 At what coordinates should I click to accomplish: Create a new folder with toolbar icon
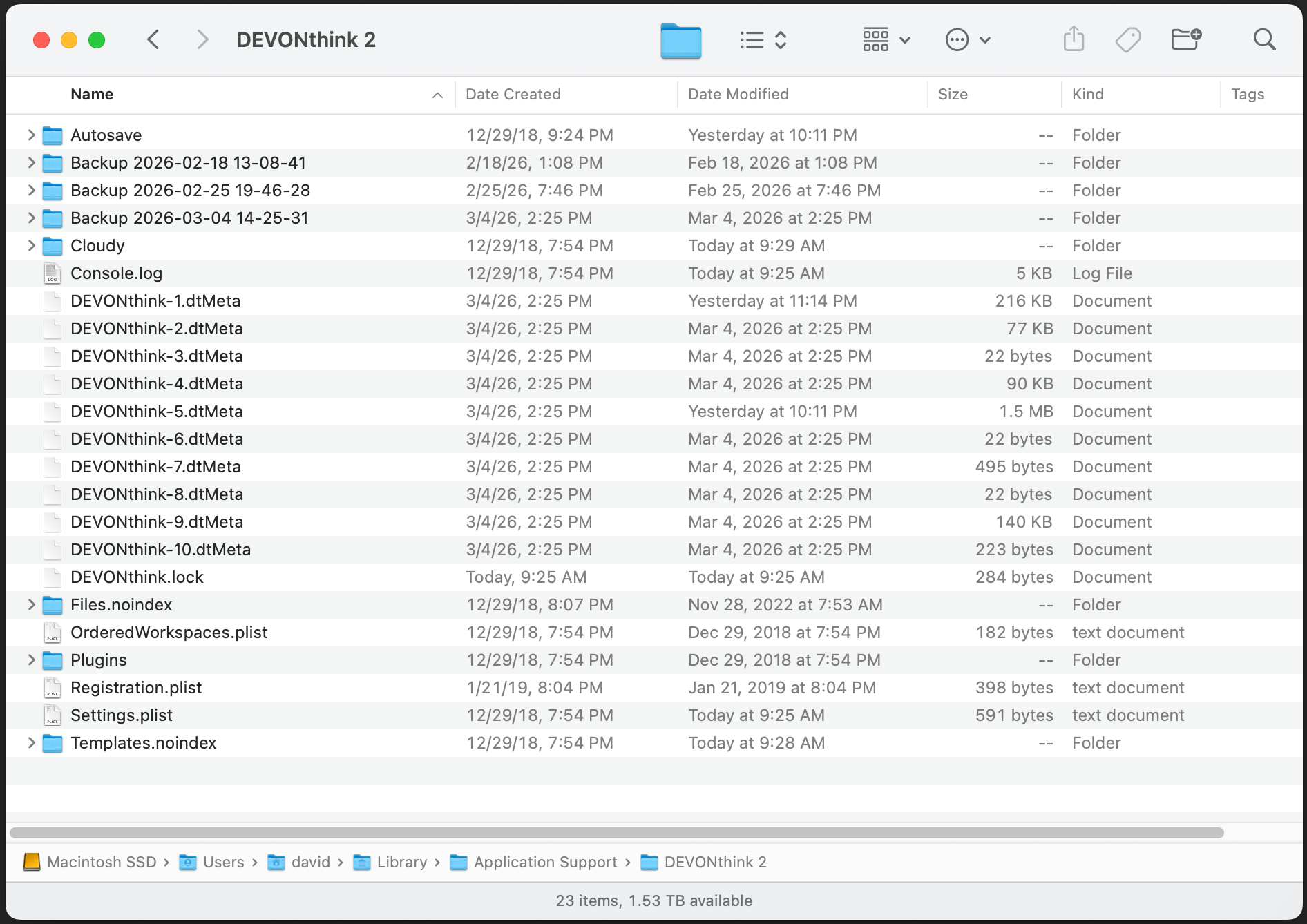[1185, 40]
